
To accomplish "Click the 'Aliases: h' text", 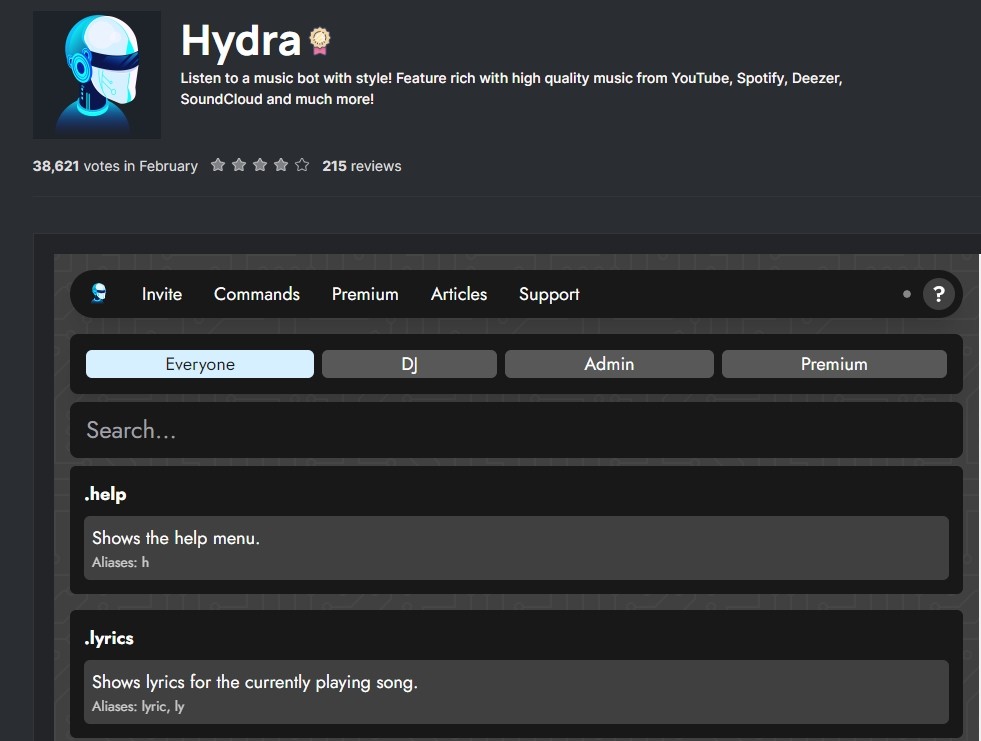I will (121, 563).
